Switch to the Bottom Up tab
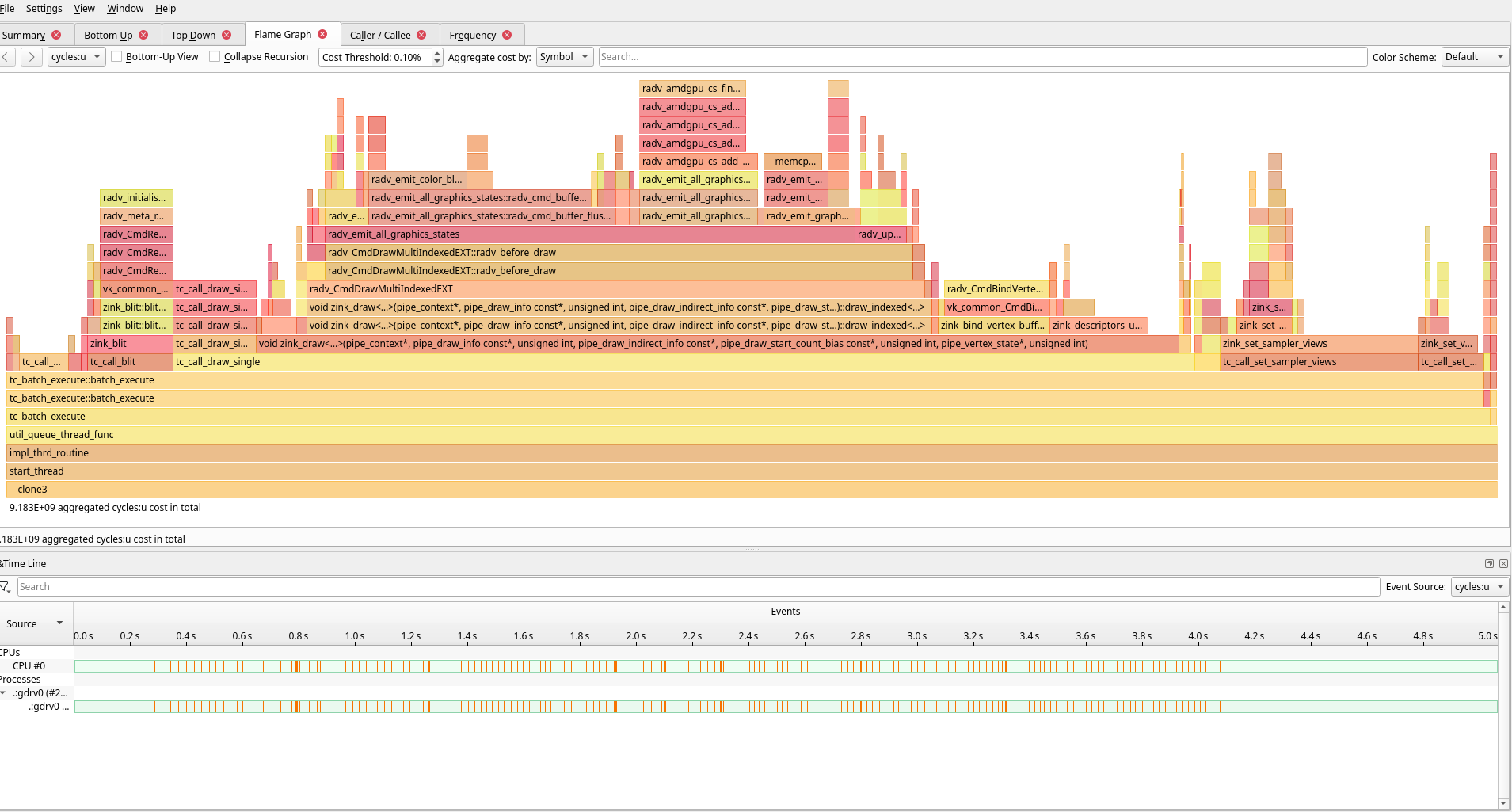The image size is (1512, 812). 108,35
